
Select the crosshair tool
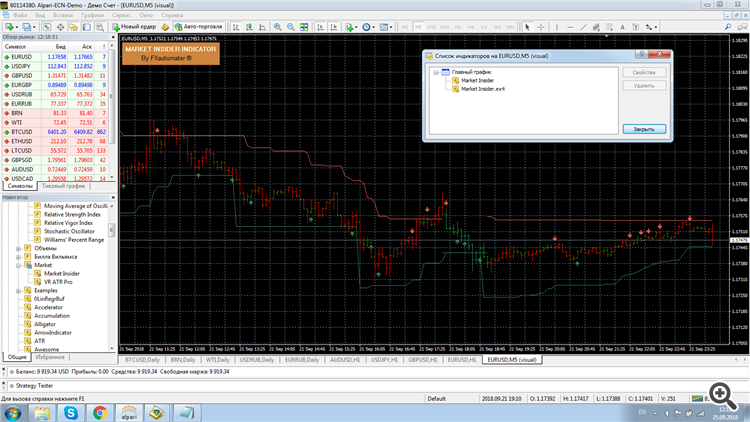[x=540, y=27]
